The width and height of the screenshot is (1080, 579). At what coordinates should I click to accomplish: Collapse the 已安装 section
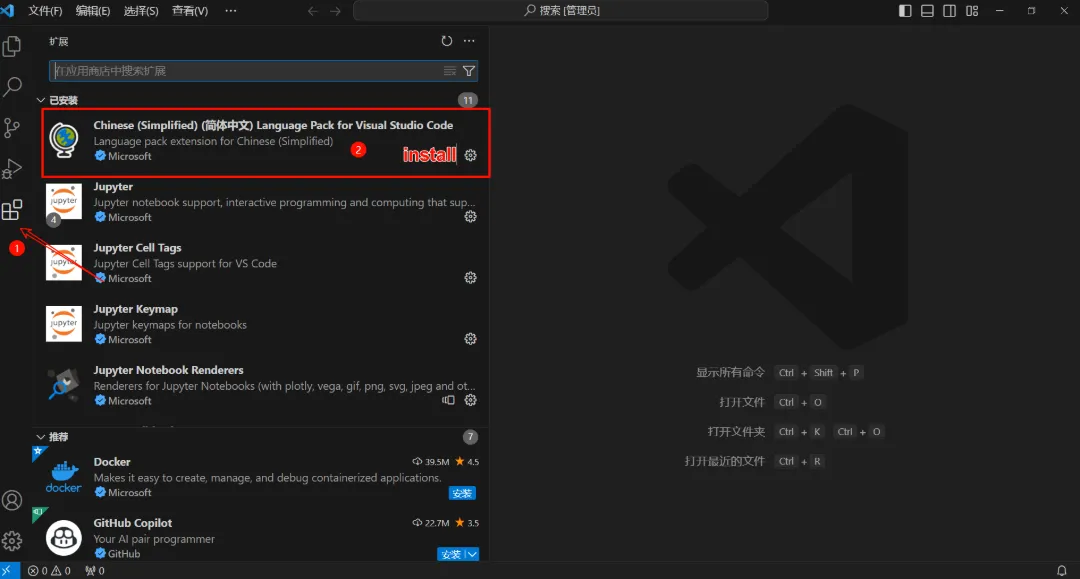[x=41, y=101]
